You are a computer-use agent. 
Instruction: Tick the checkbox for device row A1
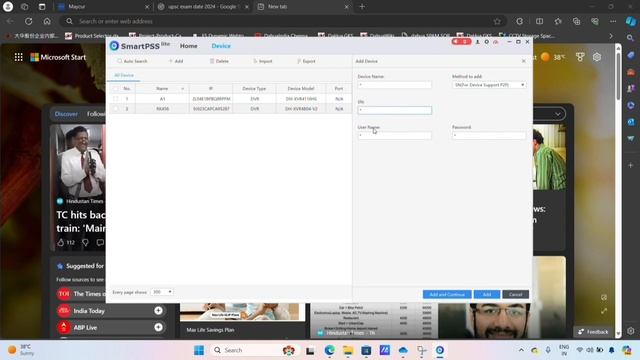pyautogui.click(x=116, y=99)
